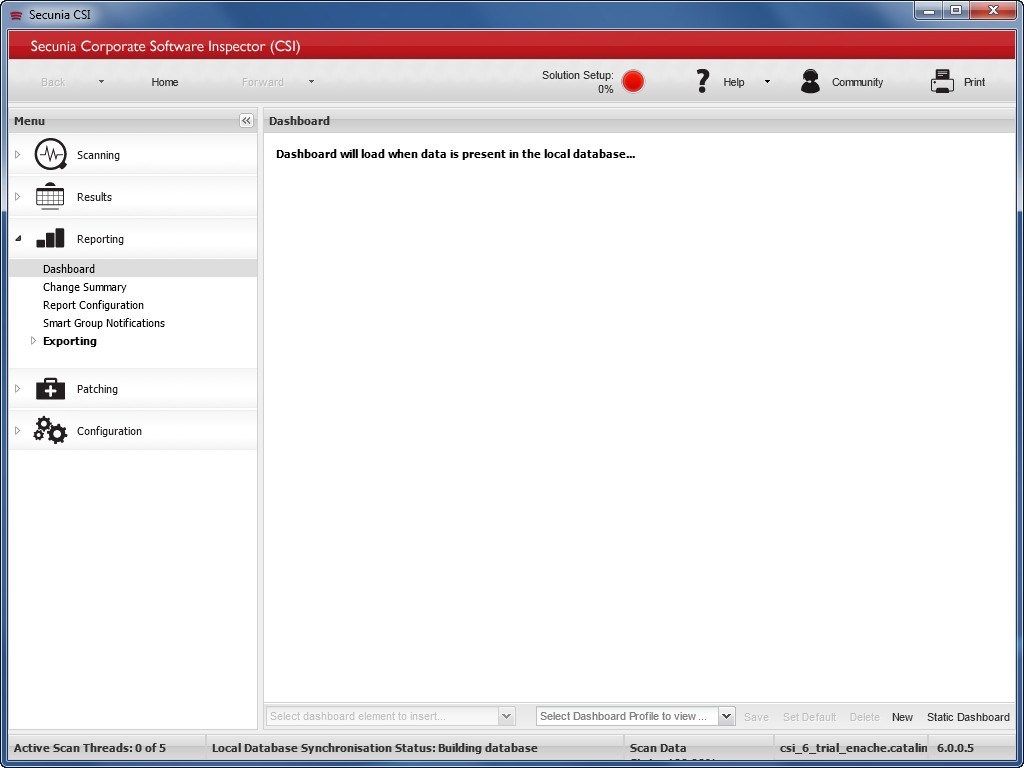The image size is (1024, 768).
Task: Click the Set Default button
Action: [809, 716]
